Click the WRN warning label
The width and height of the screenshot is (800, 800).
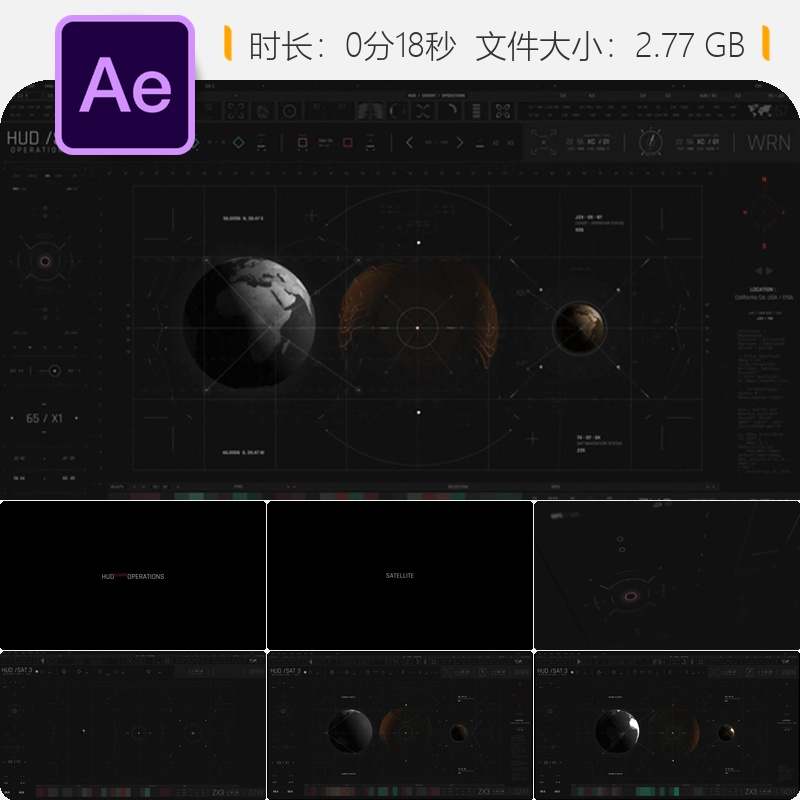pos(767,141)
